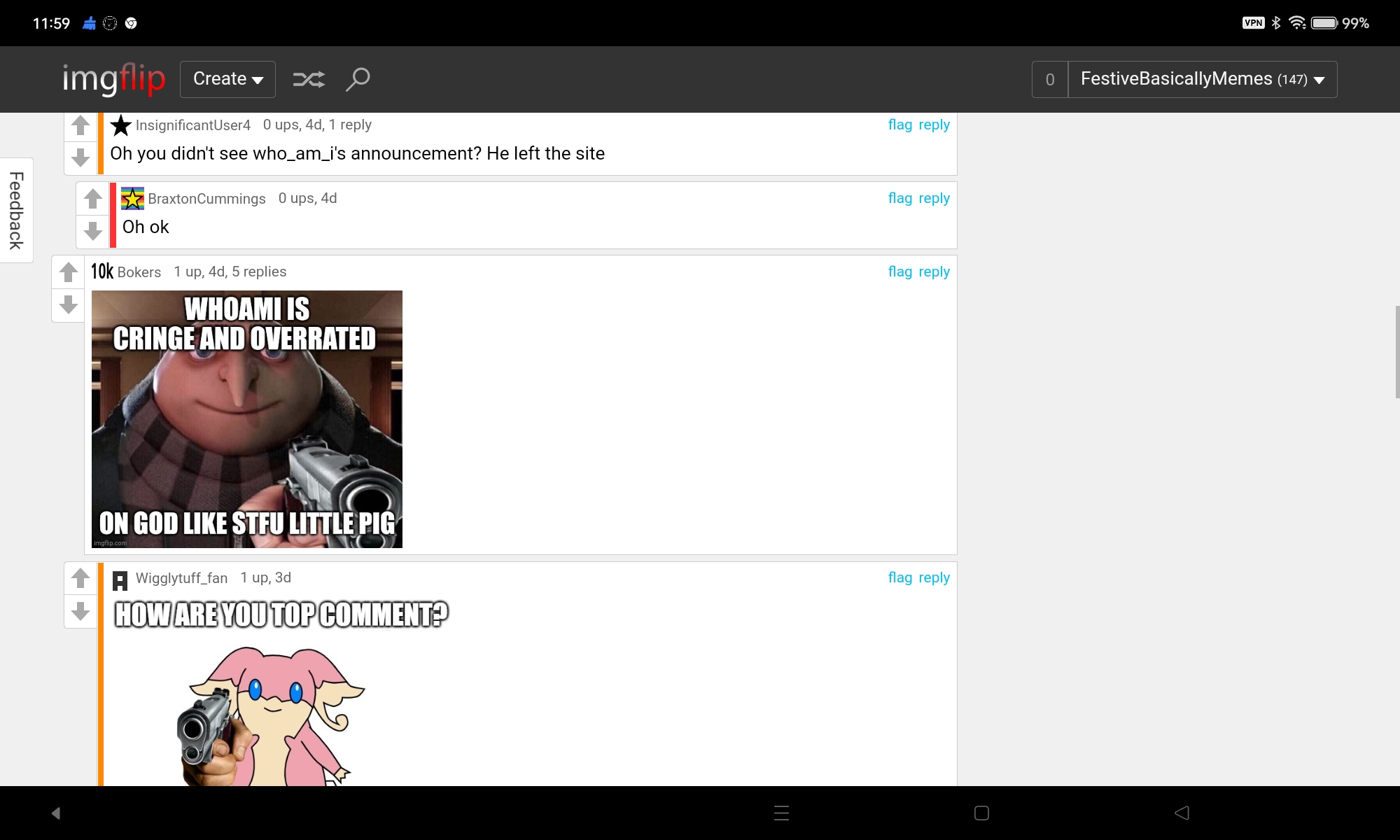Viewport: 1400px width, 840px height.
Task: Downvote BraxtonCummings' comment
Action: (93, 231)
